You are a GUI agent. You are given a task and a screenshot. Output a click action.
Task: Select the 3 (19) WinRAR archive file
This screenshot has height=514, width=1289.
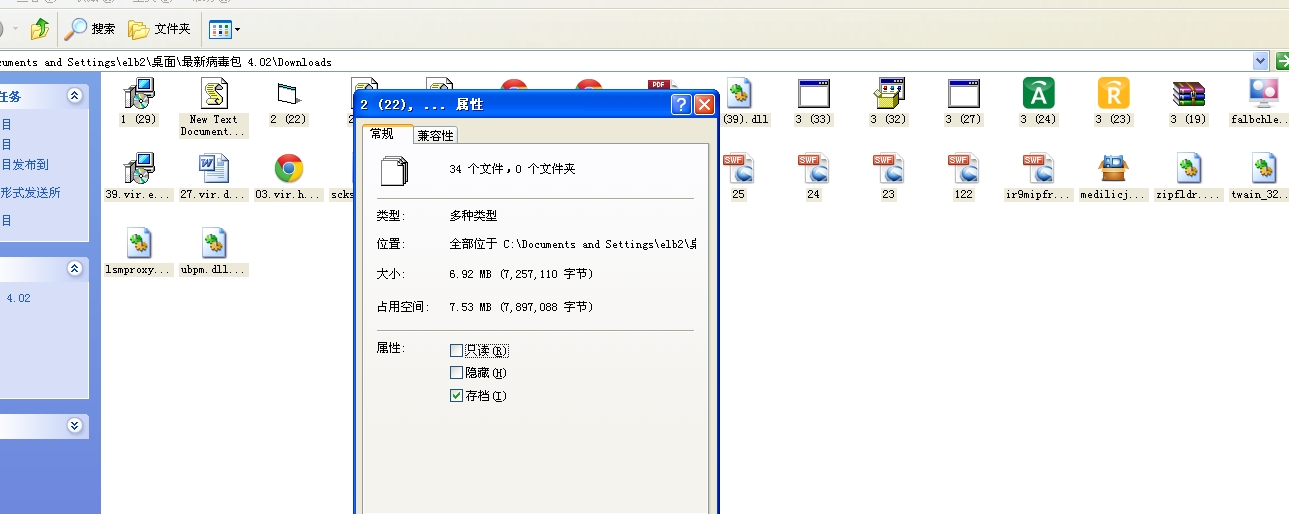(1188, 95)
